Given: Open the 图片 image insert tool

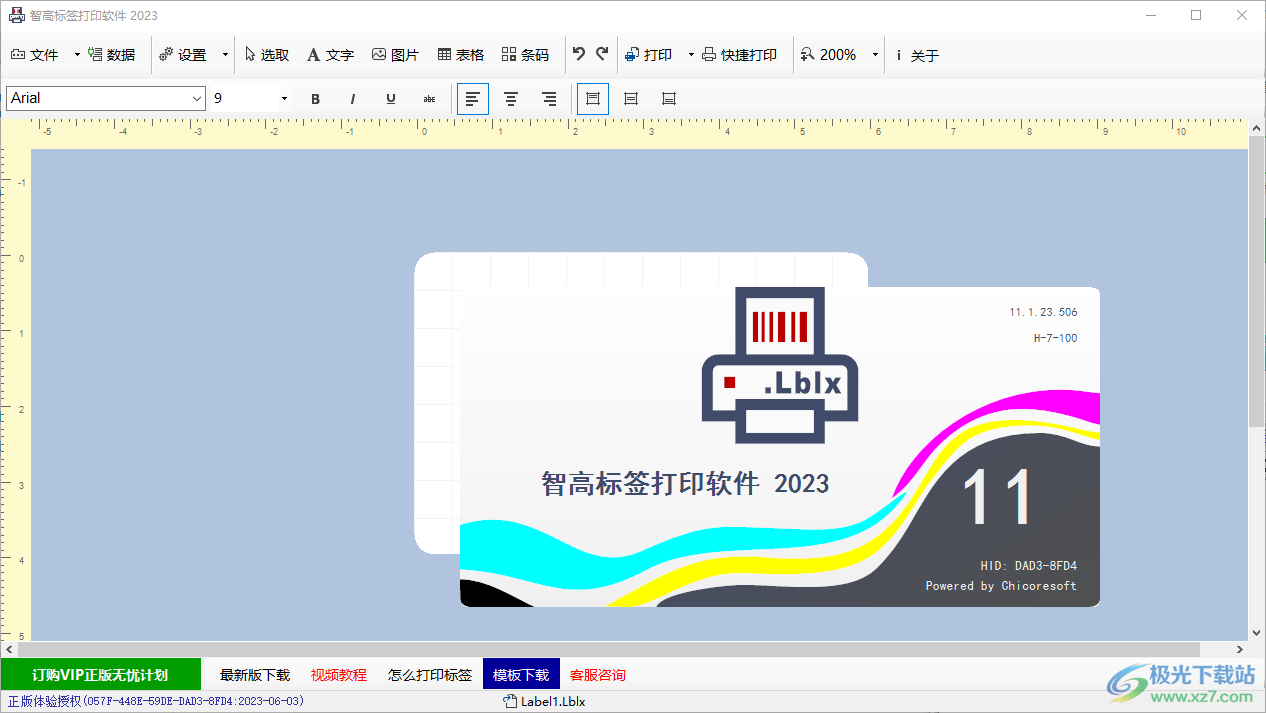Looking at the screenshot, I should pos(395,55).
